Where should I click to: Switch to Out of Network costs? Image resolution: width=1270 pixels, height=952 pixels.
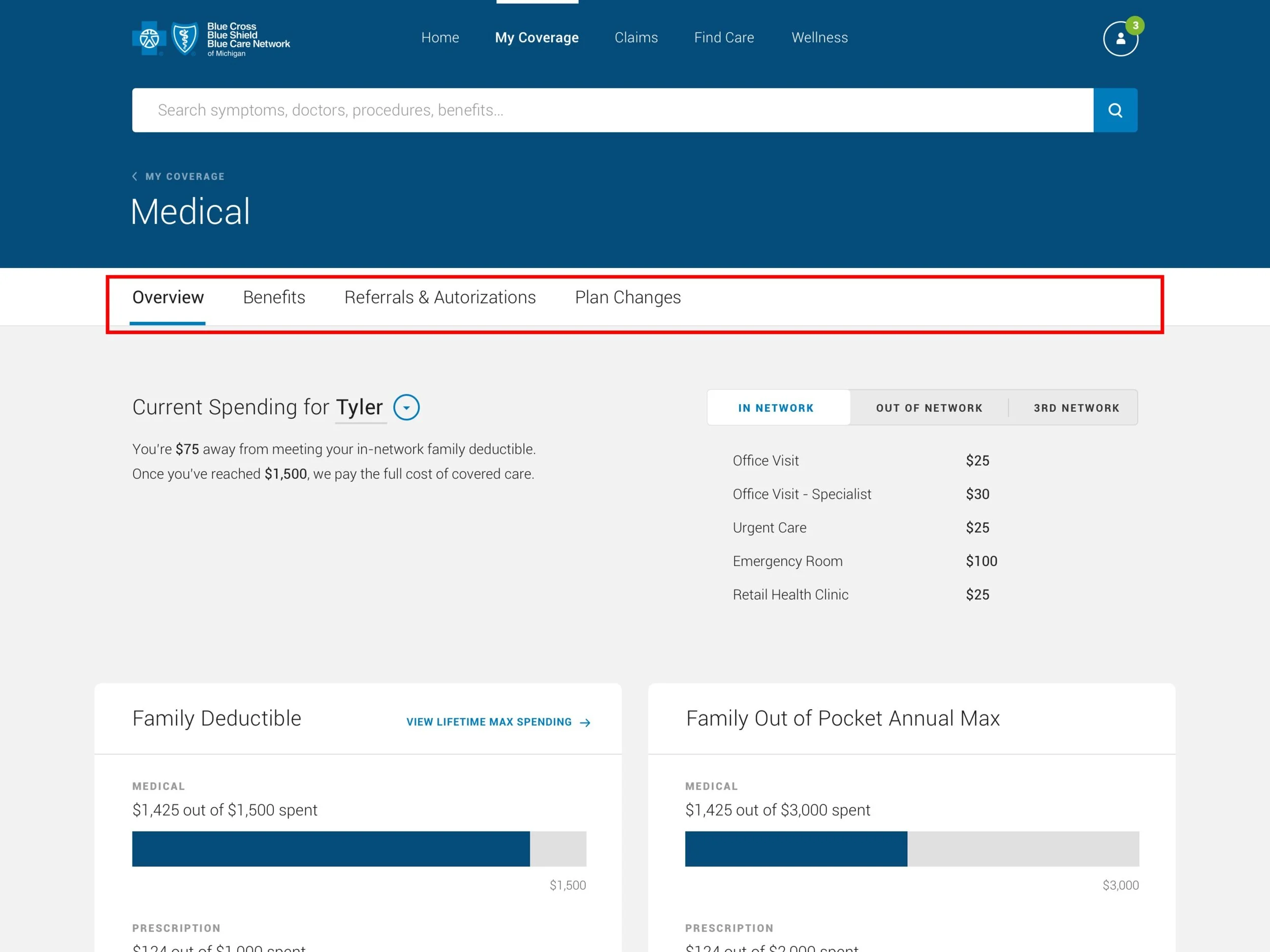click(x=929, y=408)
